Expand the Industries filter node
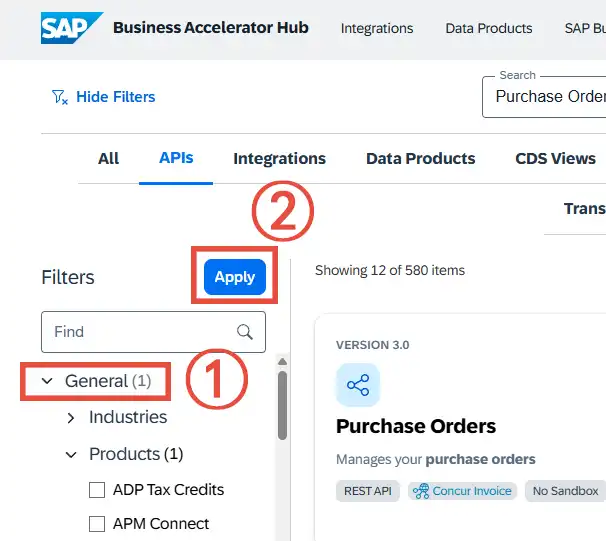The height and width of the screenshot is (541, 606). (x=71, y=417)
